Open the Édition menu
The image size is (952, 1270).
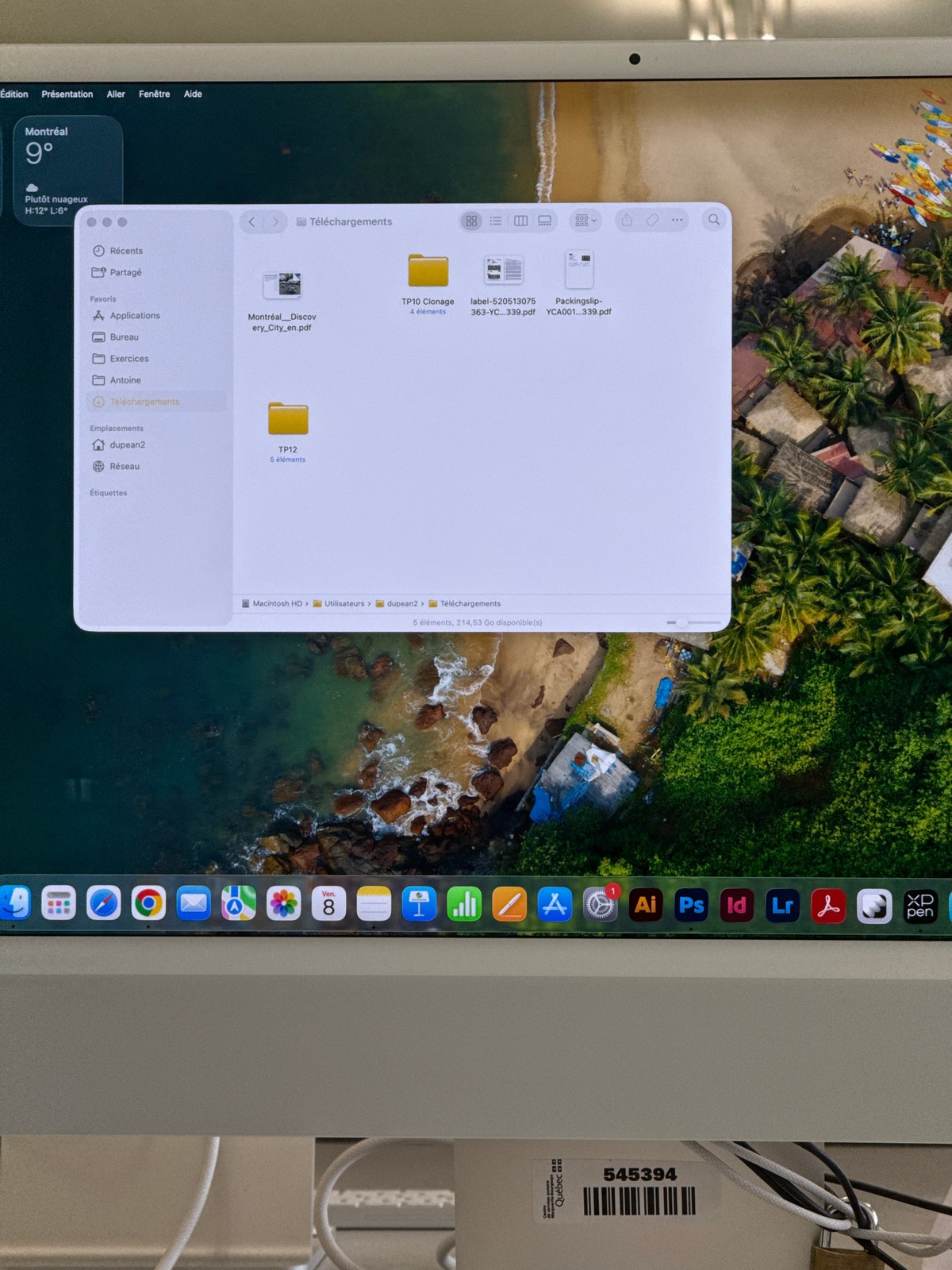(x=14, y=94)
